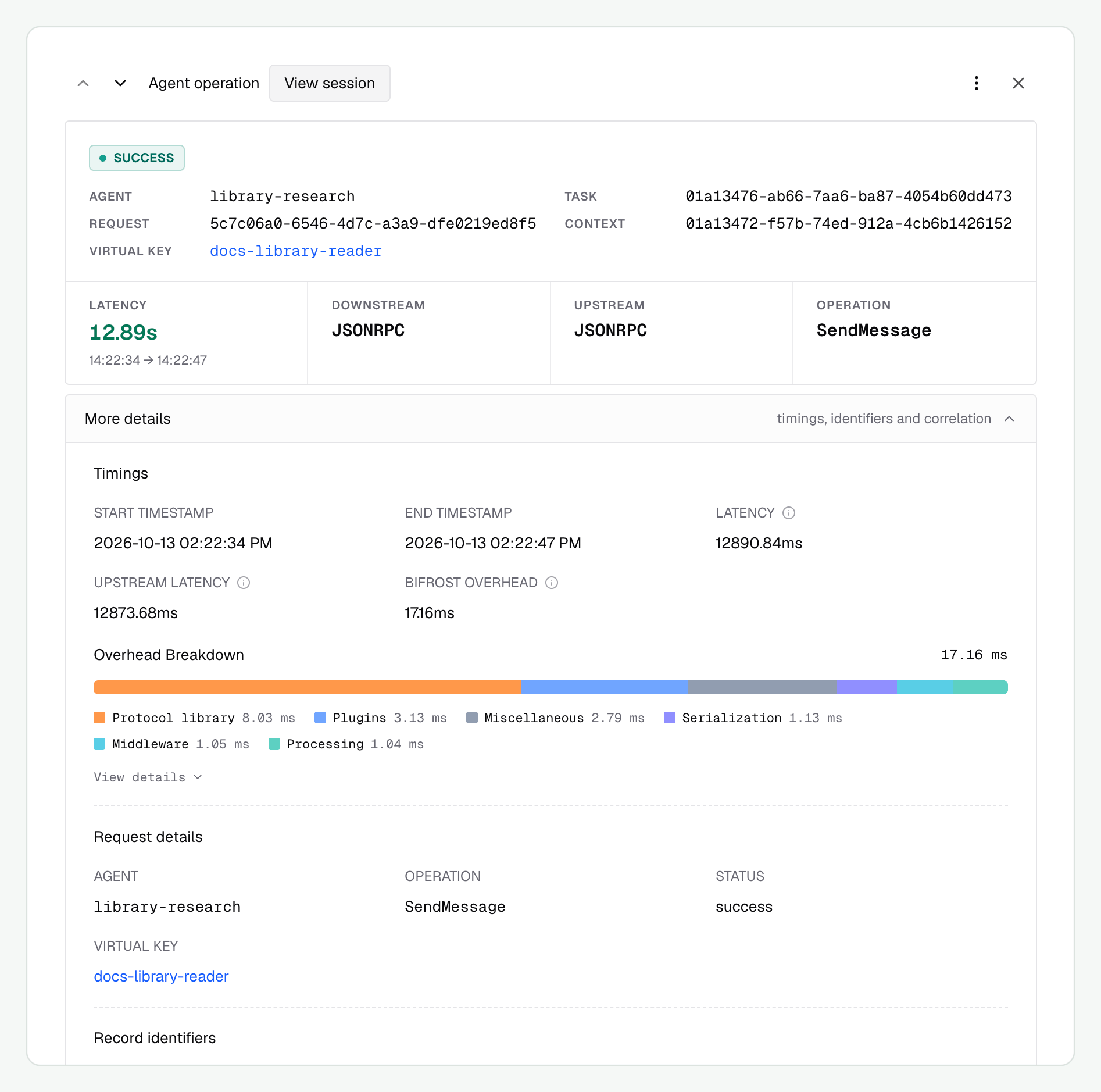The image size is (1101, 1092).
Task: Click the 17.16 ms Overhead Breakdown total
Action: point(974,655)
